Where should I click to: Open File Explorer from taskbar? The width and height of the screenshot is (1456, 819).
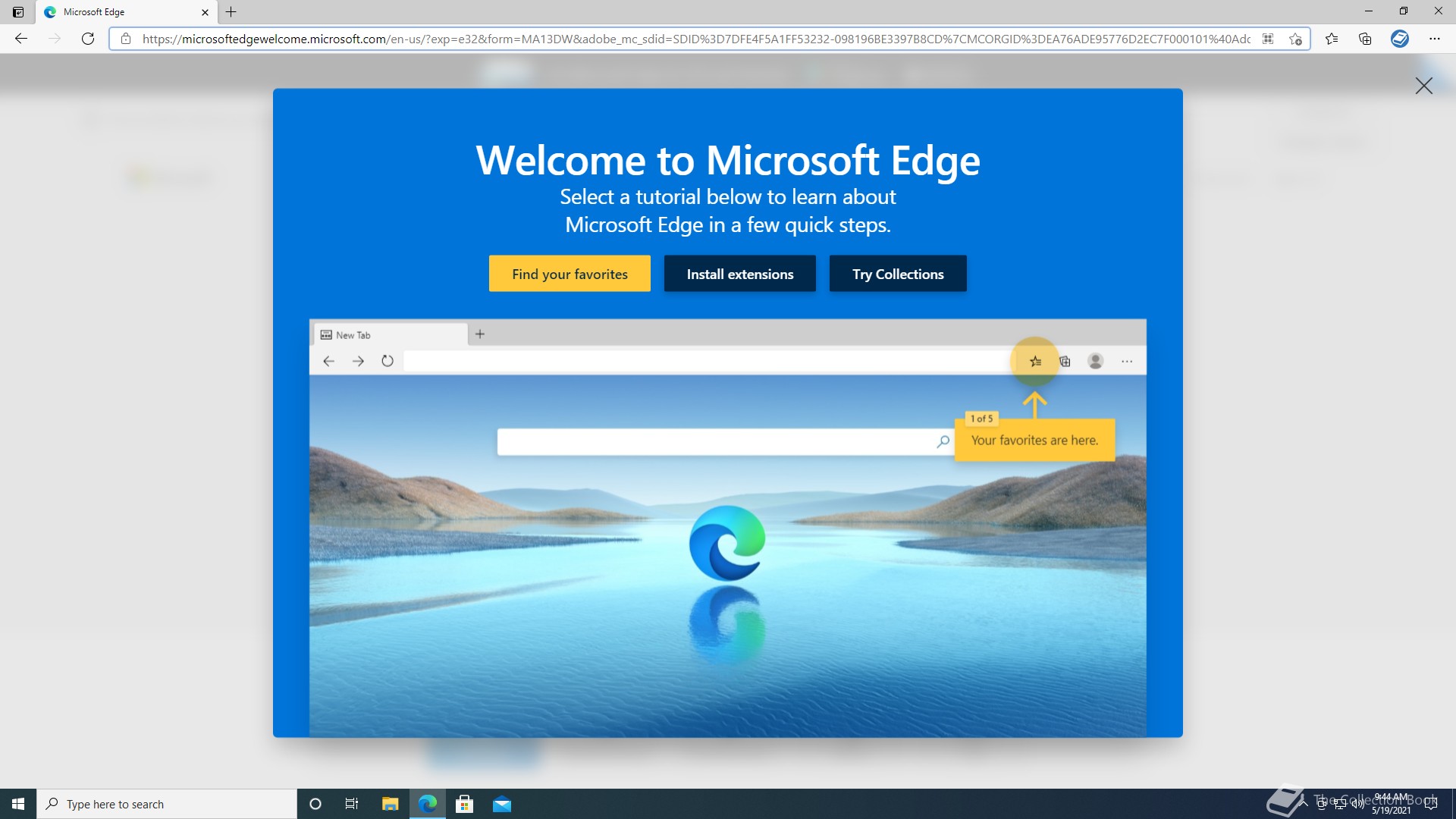pos(390,804)
